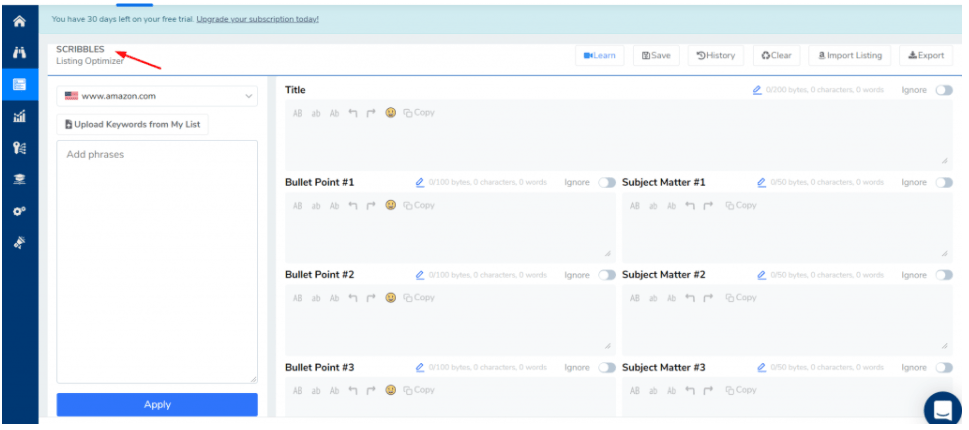Screen dimensions: 969x430
Task: Undo in the Bullet Point #1 toolbar
Action: tap(353, 206)
